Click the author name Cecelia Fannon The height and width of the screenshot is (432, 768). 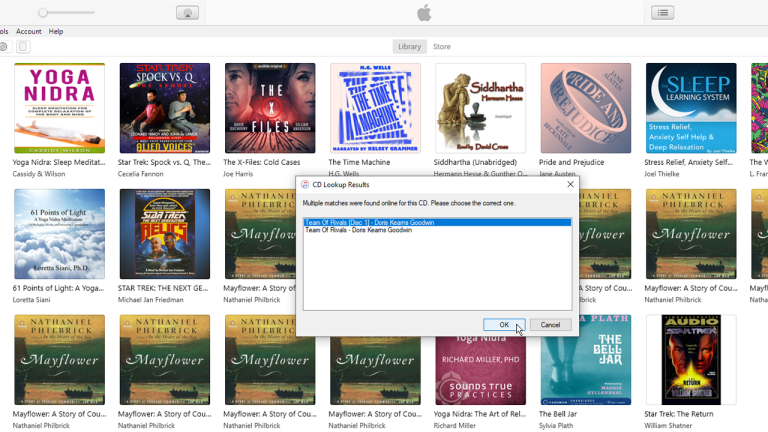[x=141, y=174]
